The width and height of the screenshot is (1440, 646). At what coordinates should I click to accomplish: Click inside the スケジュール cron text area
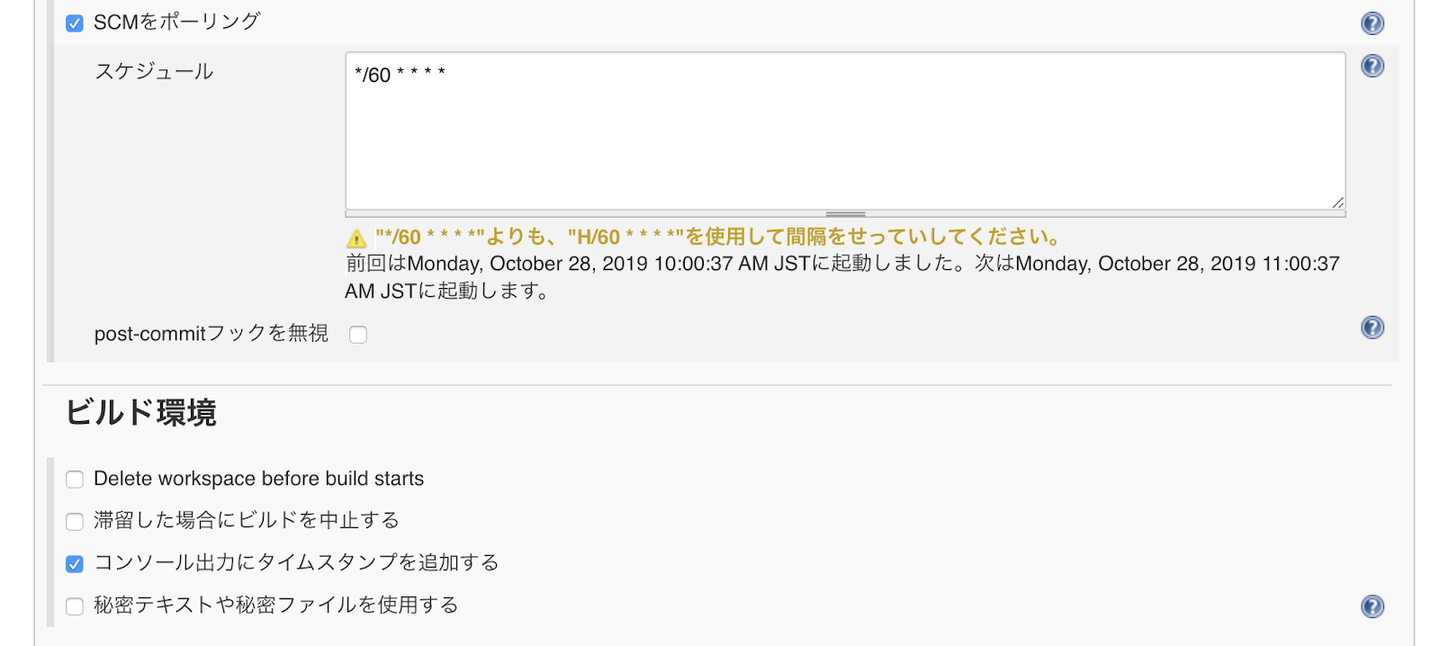click(844, 130)
